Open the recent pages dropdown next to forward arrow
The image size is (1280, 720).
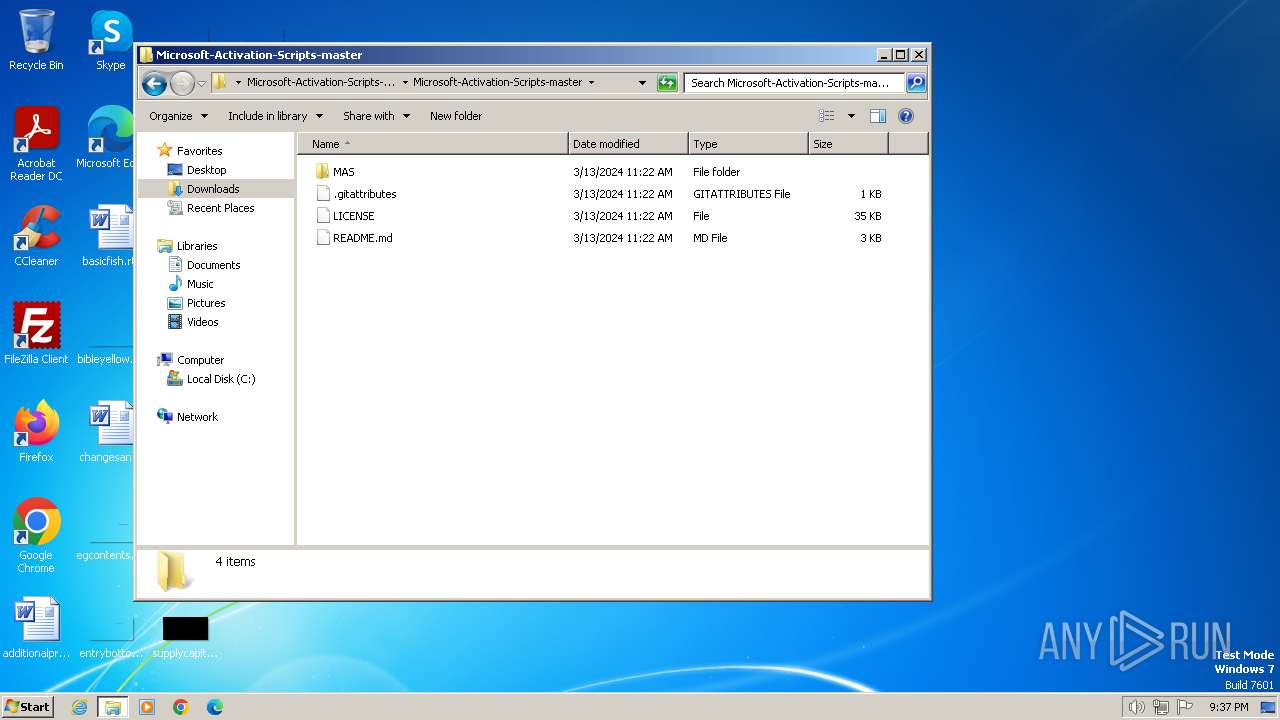[x=202, y=83]
